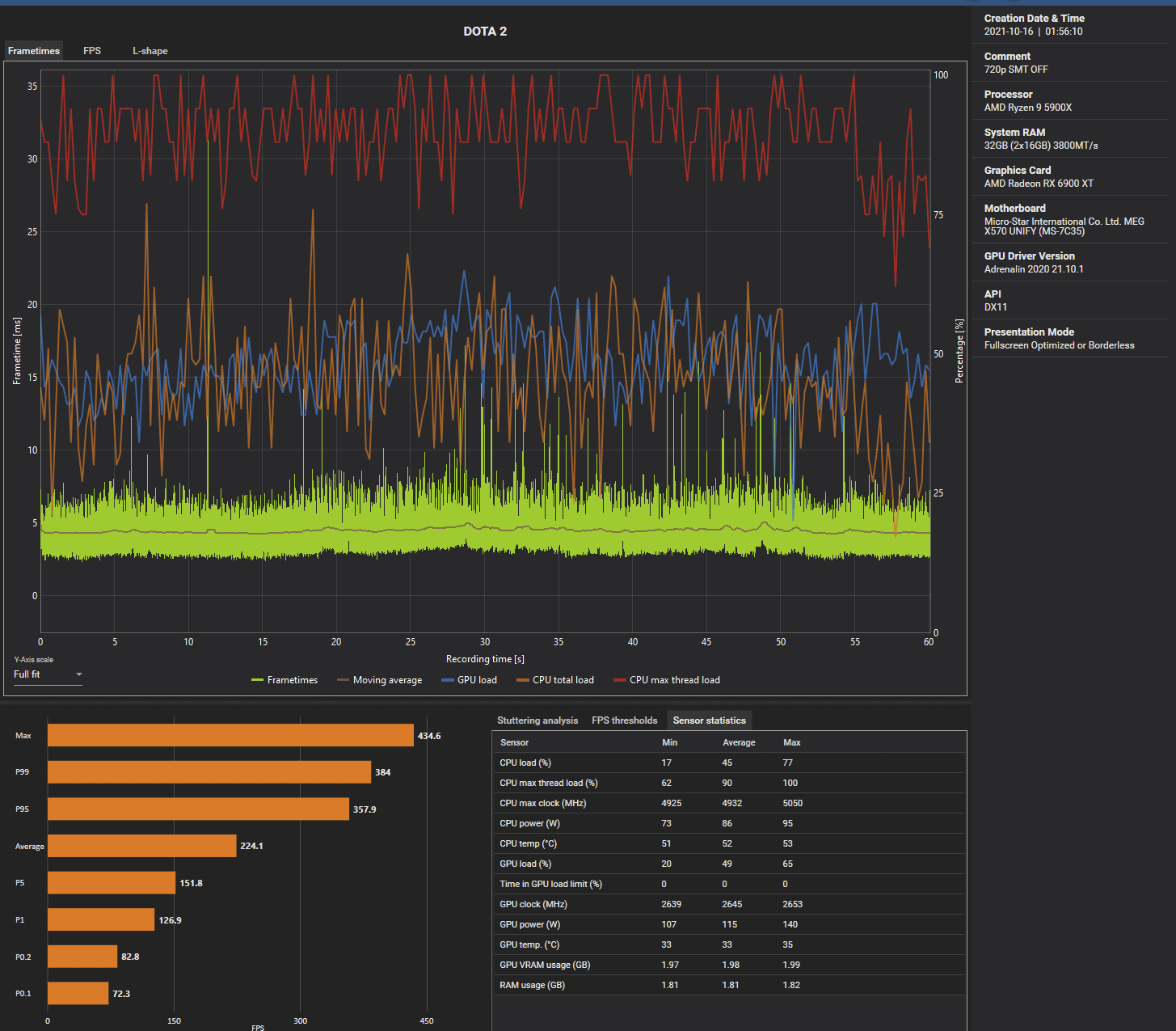Open the Y-Axis scale Full fit dropdown

coord(48,674)
